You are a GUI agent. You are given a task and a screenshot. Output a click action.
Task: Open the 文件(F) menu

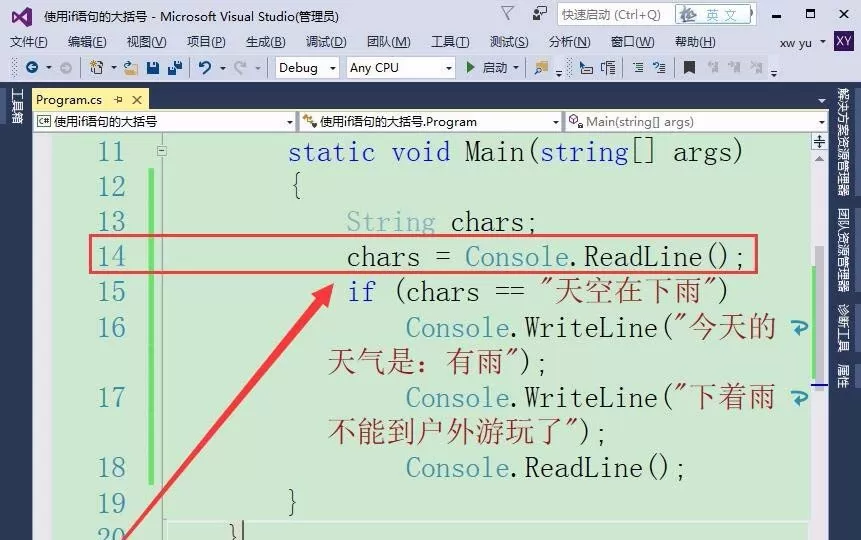(29, 42)
